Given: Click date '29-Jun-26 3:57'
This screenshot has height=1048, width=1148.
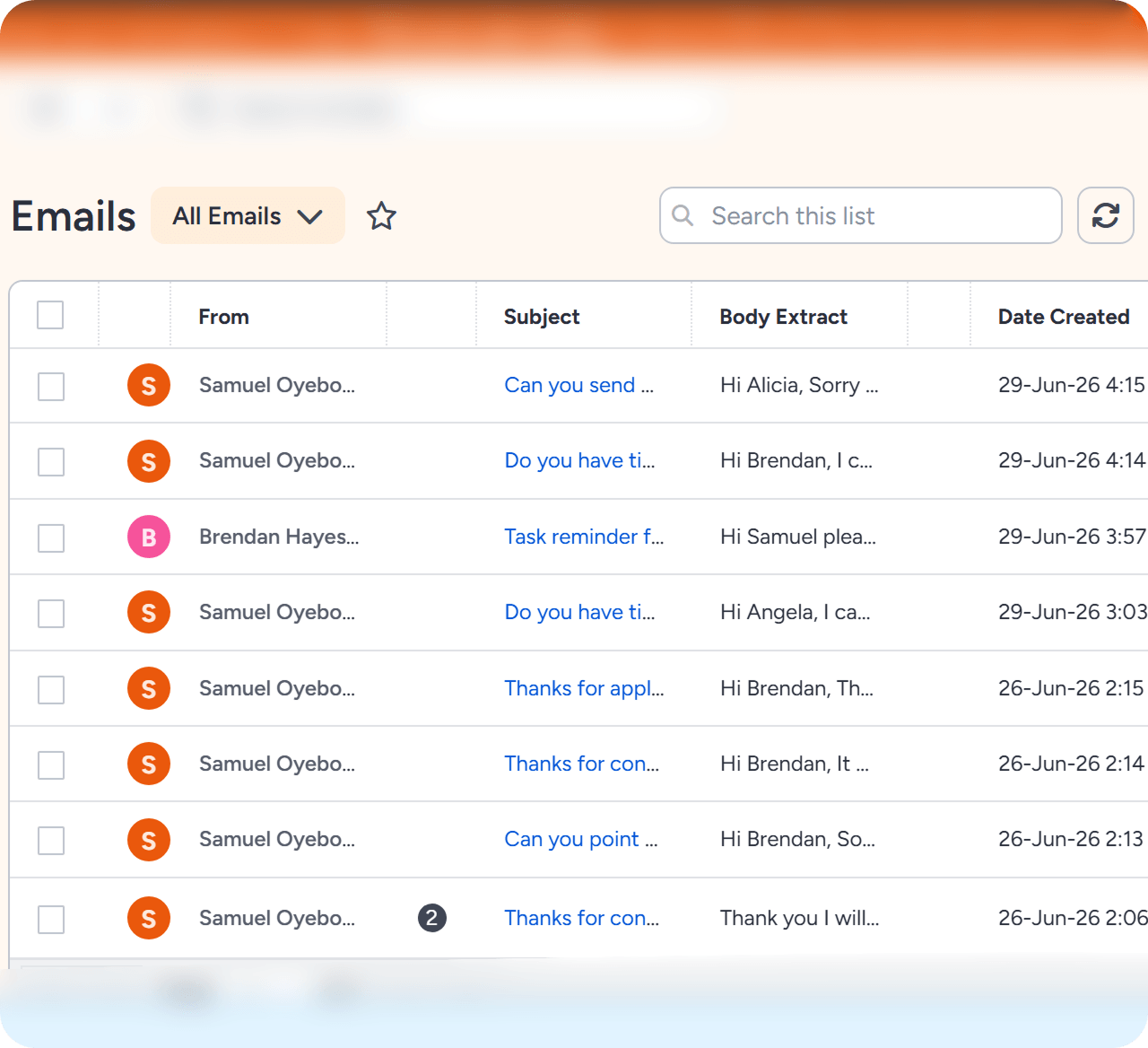Looking at the screenshot, I should (x=1072, y=537).
